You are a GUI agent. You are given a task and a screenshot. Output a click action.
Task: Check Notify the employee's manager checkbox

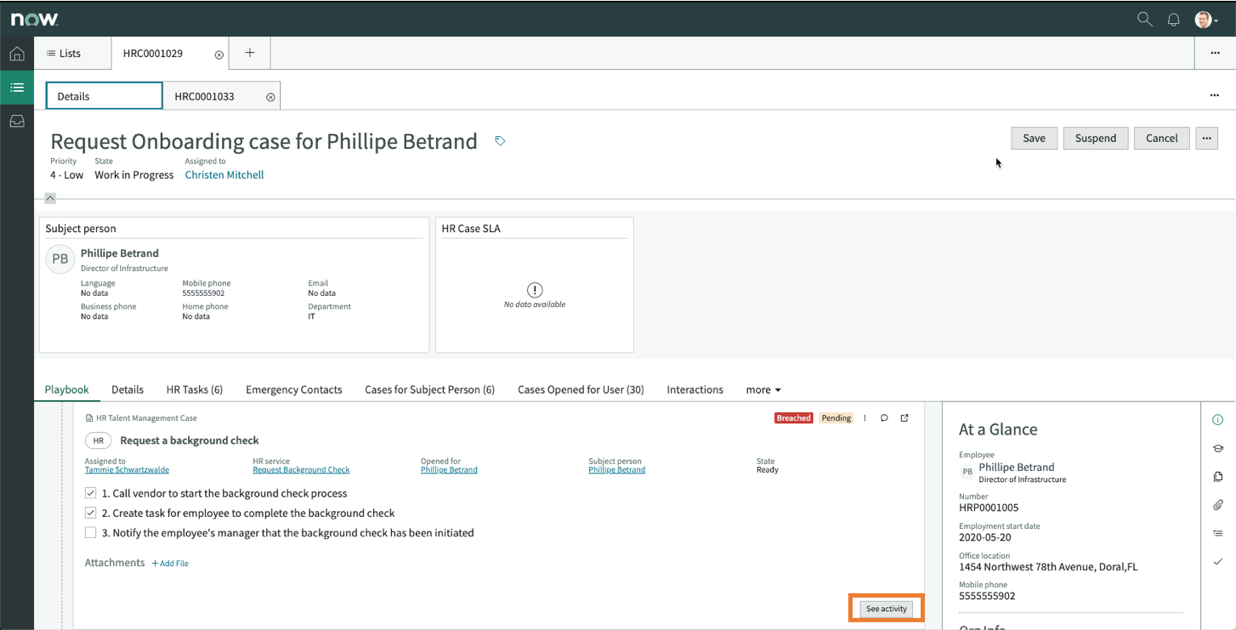[91, 533]
